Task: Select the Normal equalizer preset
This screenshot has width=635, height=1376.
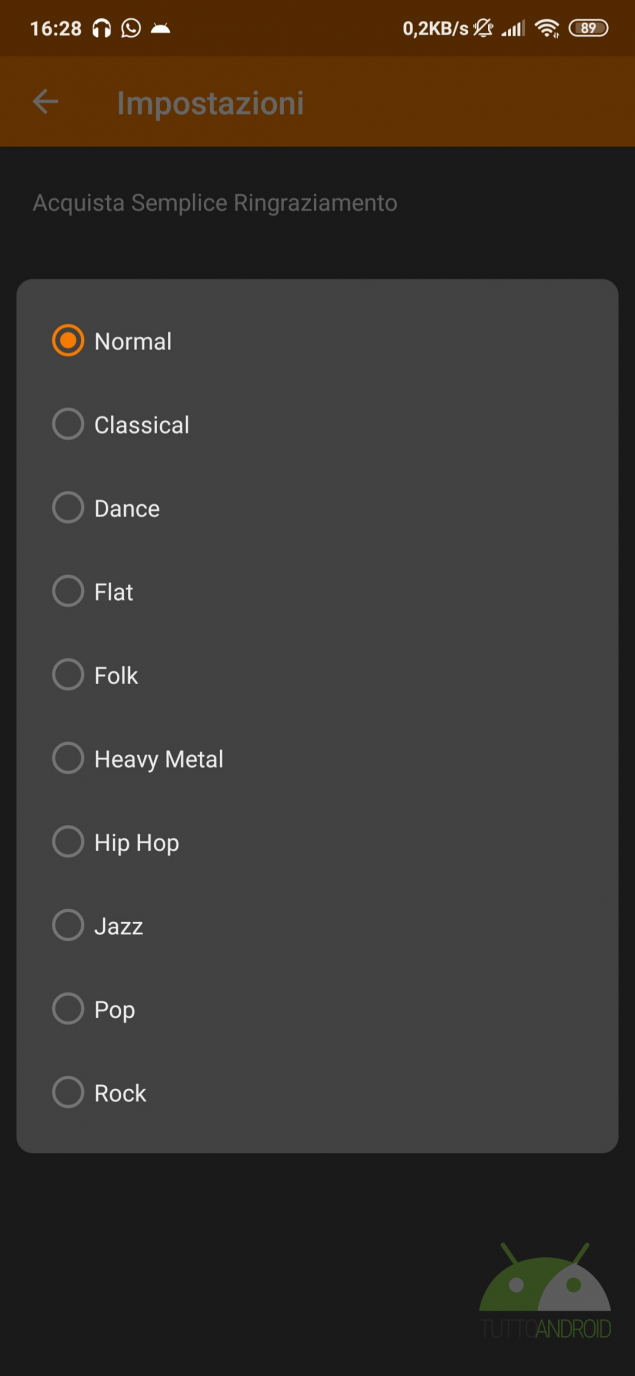Action: pos(68,341)
